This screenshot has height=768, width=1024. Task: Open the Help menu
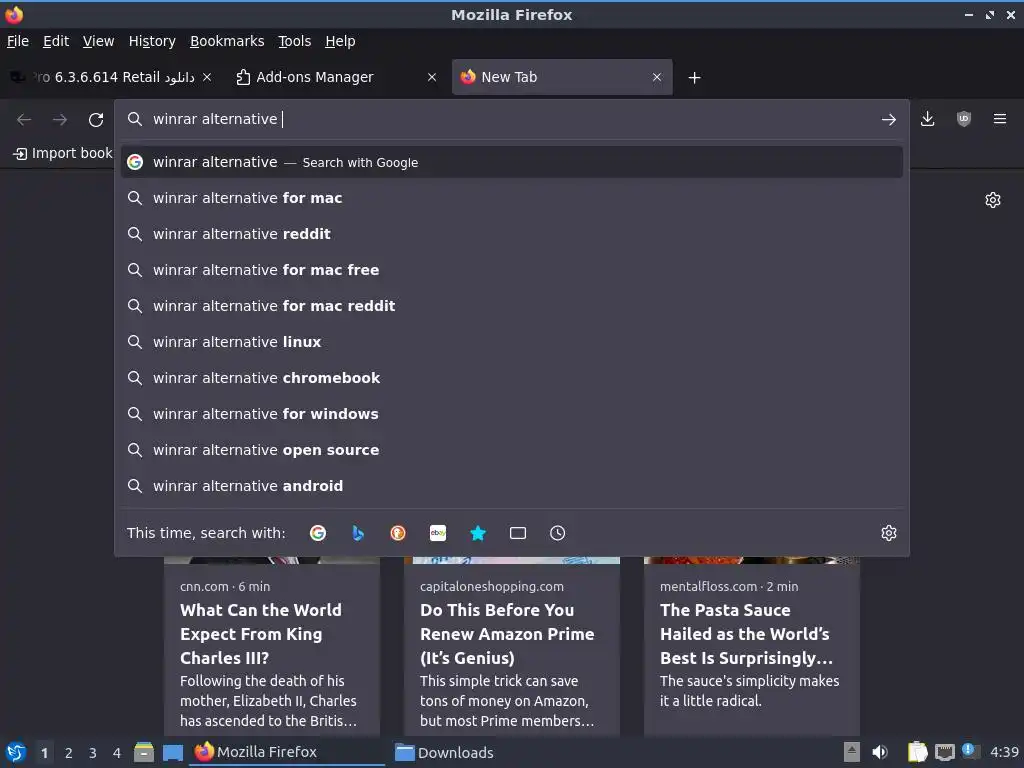click(x=340, y=41)
